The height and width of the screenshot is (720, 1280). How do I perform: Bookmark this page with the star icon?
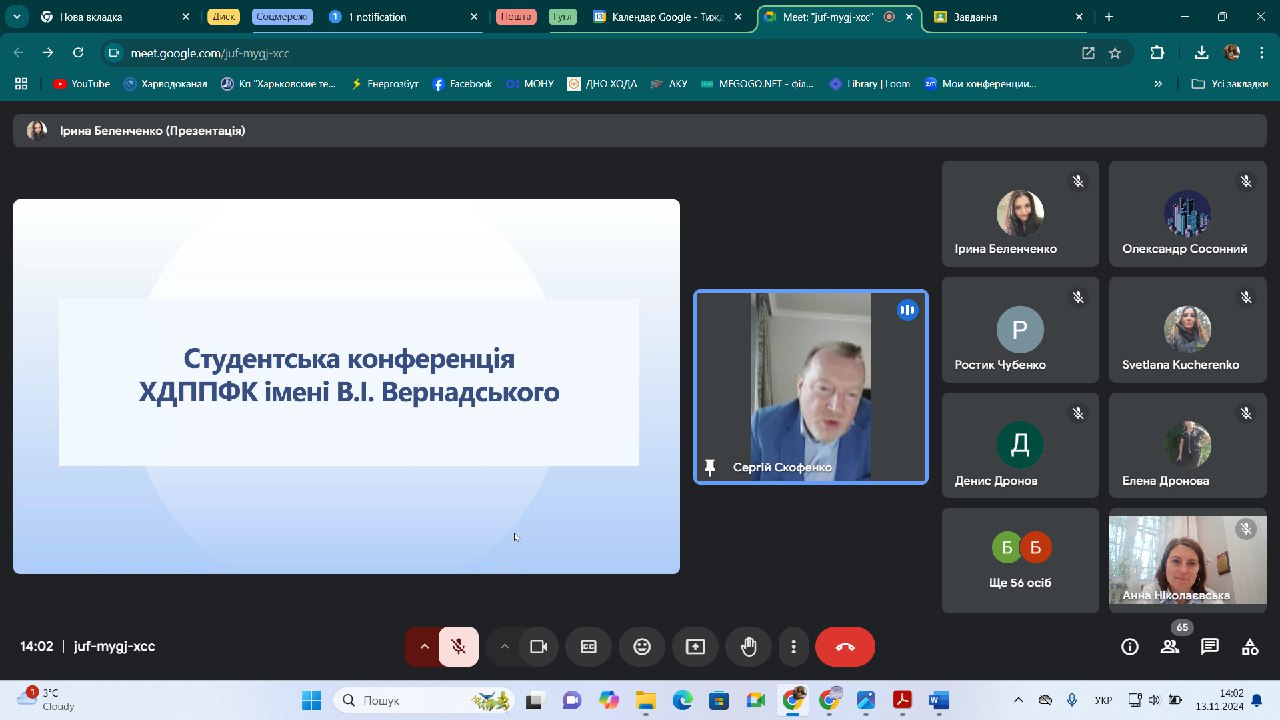1115,53
